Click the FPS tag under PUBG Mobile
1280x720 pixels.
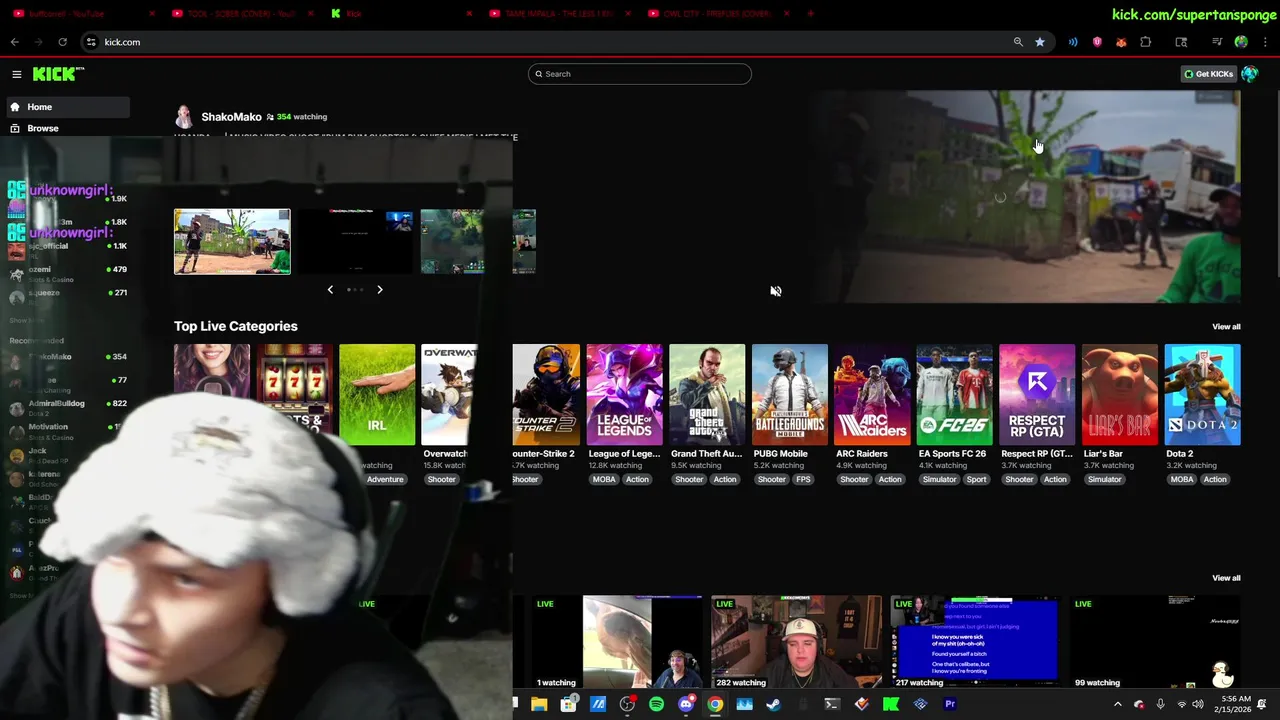tap(803, 479)
